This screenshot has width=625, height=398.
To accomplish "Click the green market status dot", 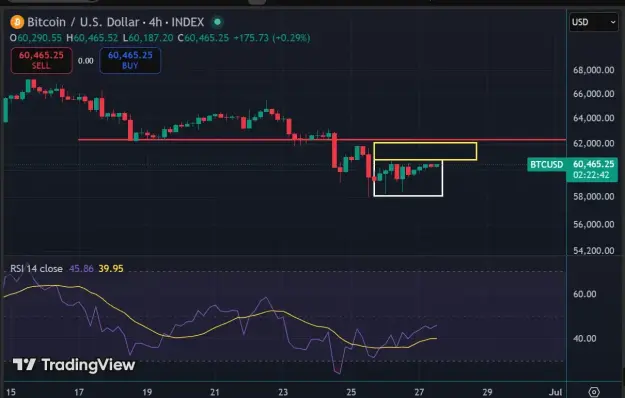I will (217, 22).
